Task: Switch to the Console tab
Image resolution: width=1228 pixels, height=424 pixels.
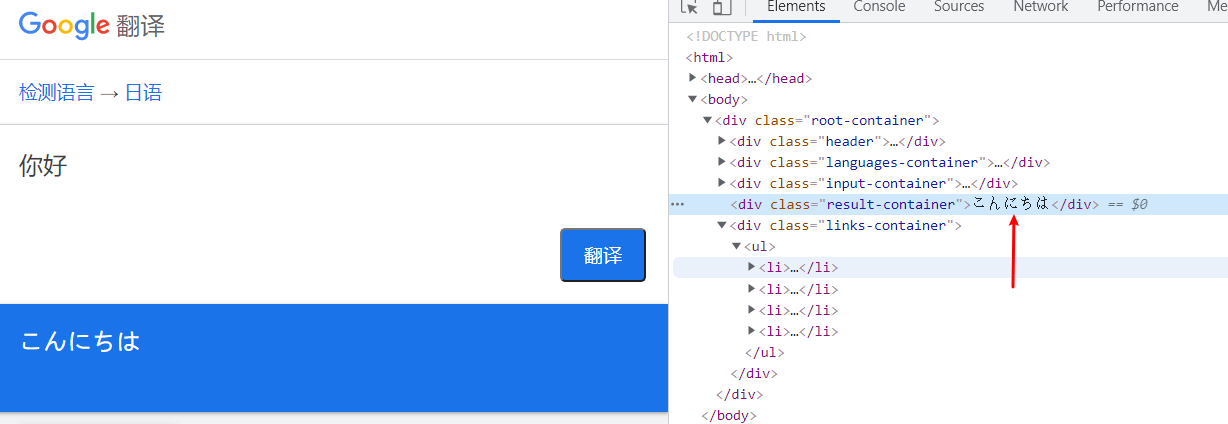Action: pyautogui.click(x=879, y=7)
